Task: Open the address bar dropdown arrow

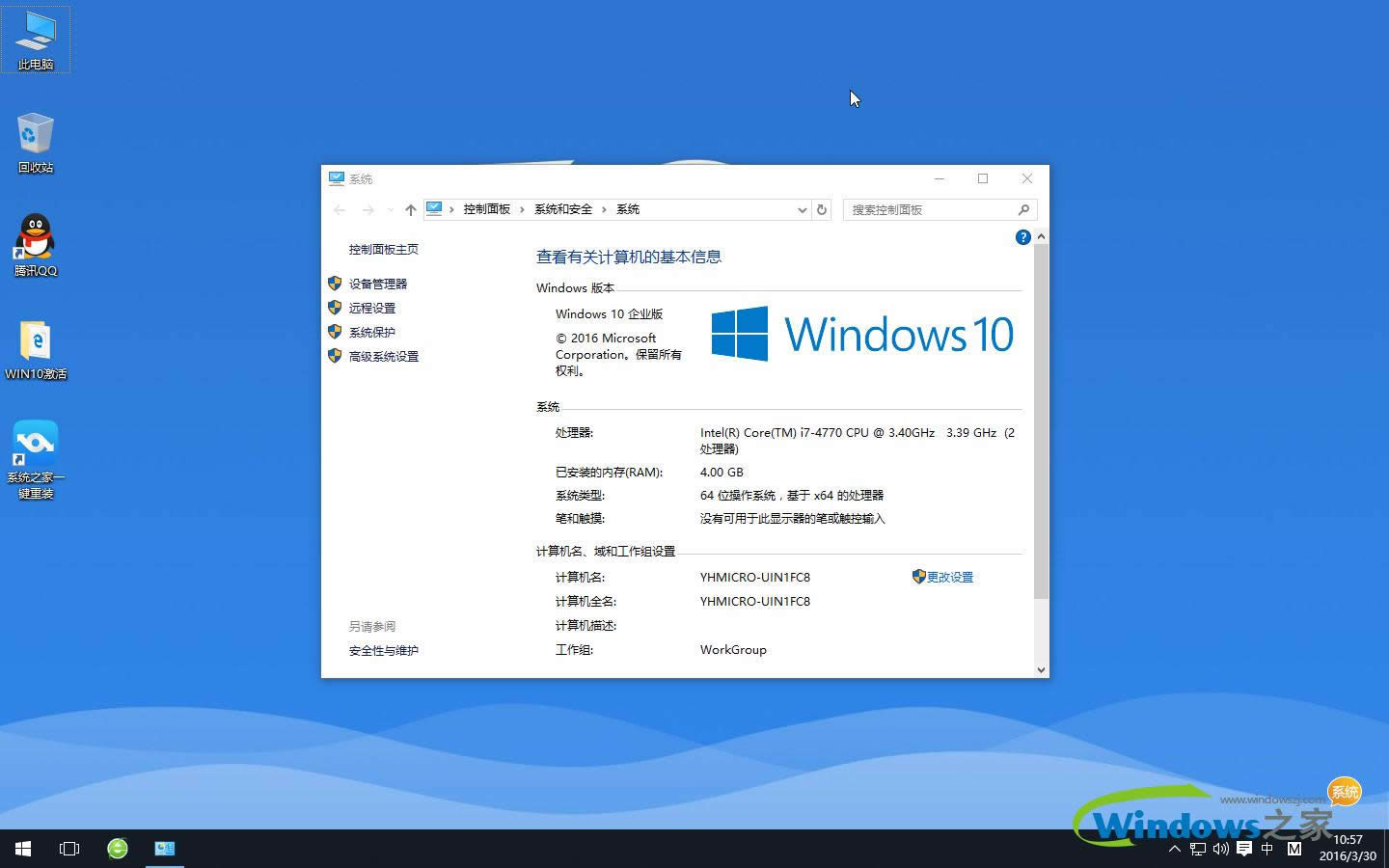Action: pos(802,209)
